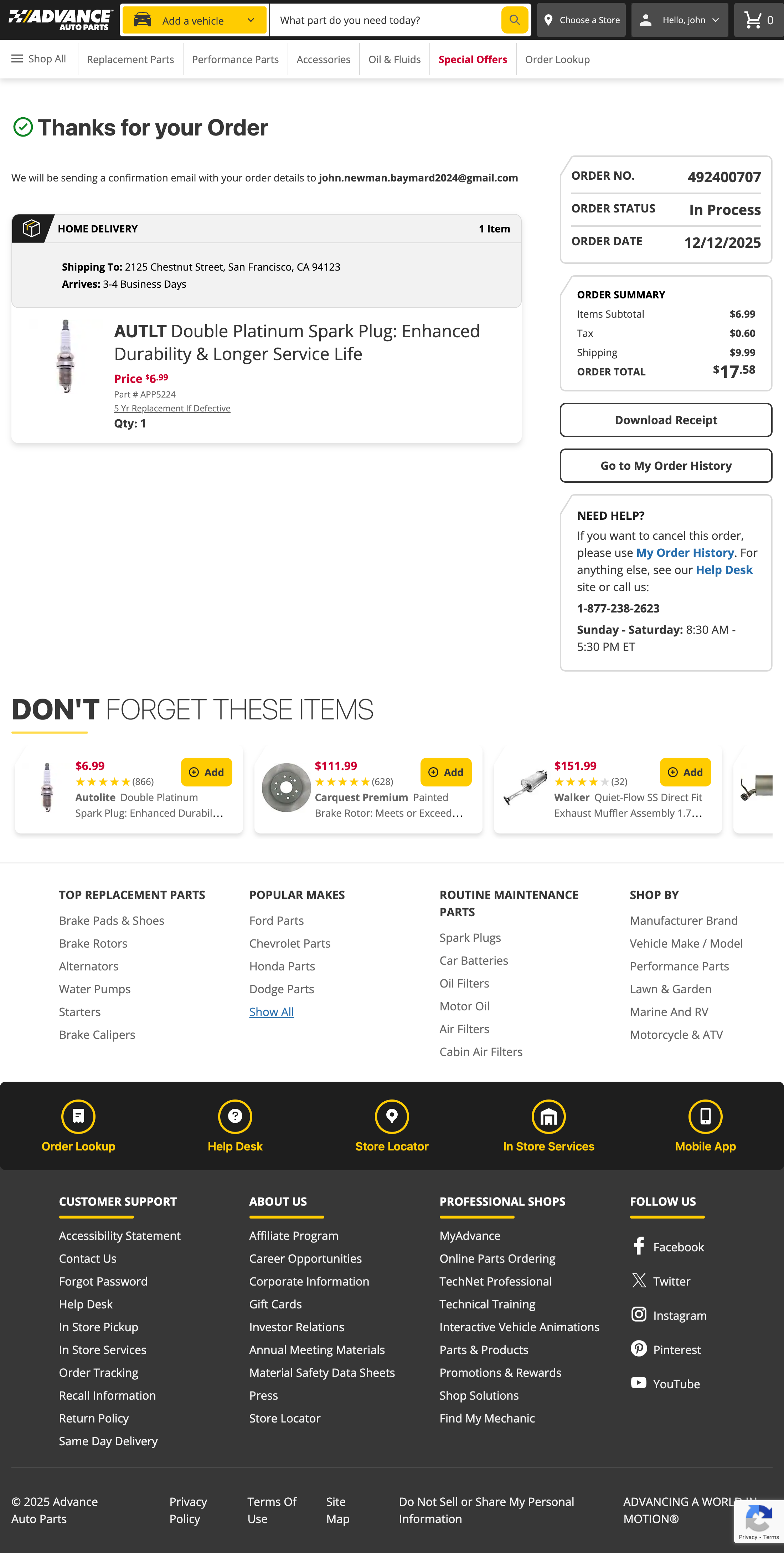Open the Oil & Fluids navigation tab

394,59
